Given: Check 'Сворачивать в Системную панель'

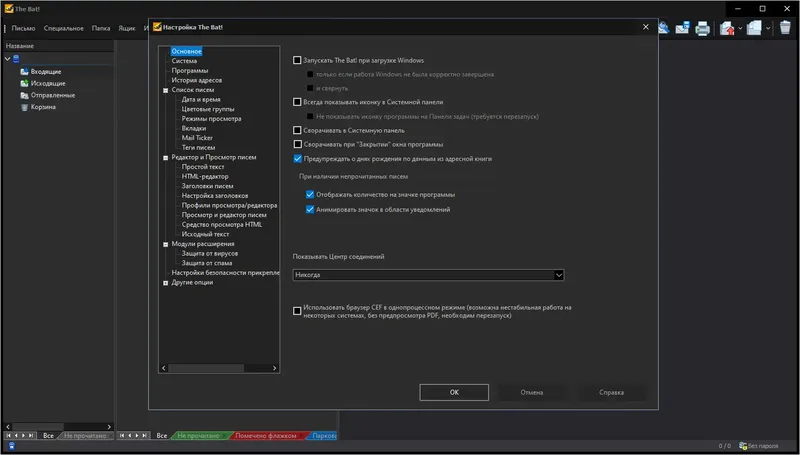Looking at the screenshot, I should 297,131.
